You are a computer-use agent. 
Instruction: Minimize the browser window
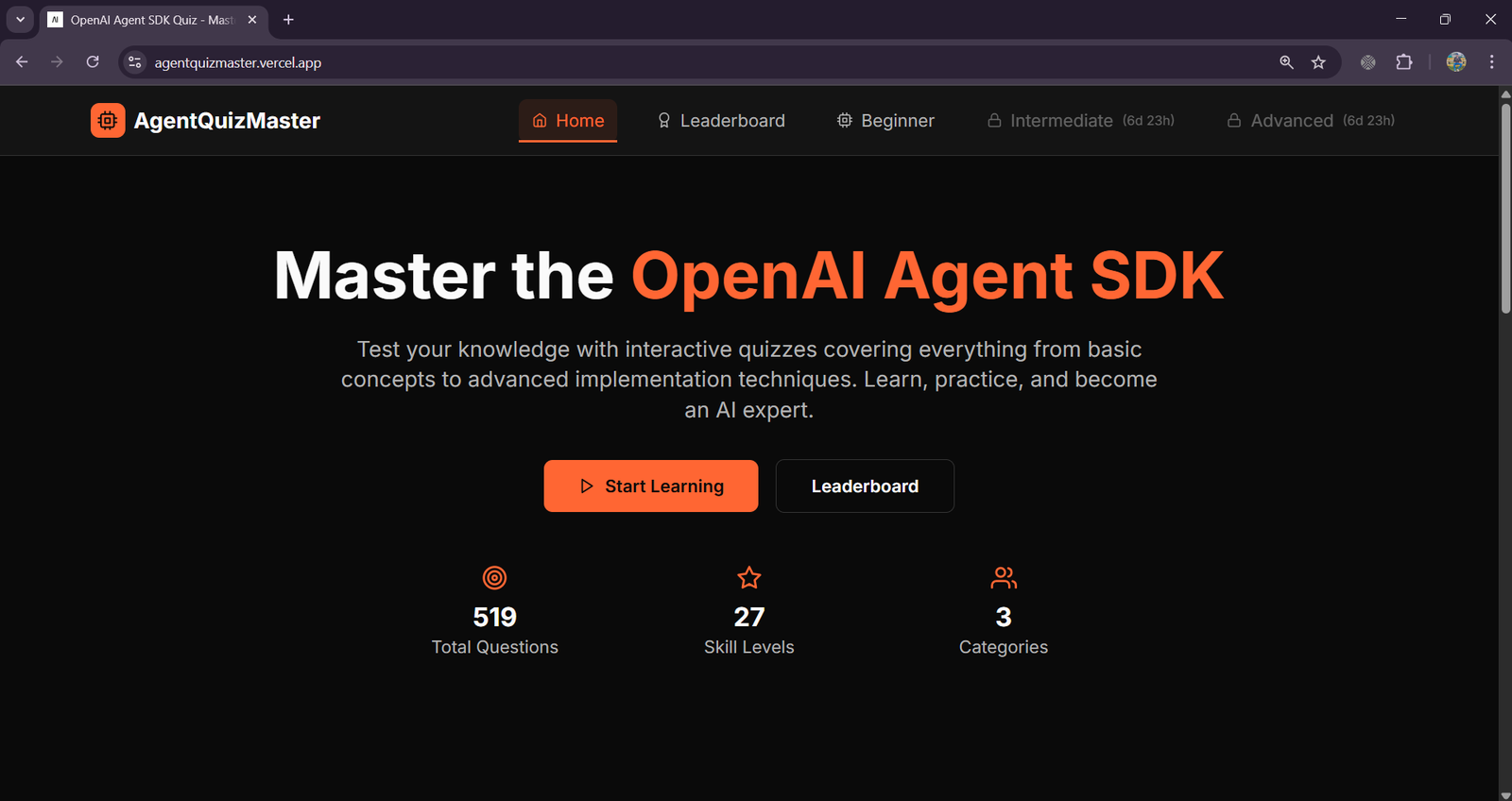click(1401, 19)
